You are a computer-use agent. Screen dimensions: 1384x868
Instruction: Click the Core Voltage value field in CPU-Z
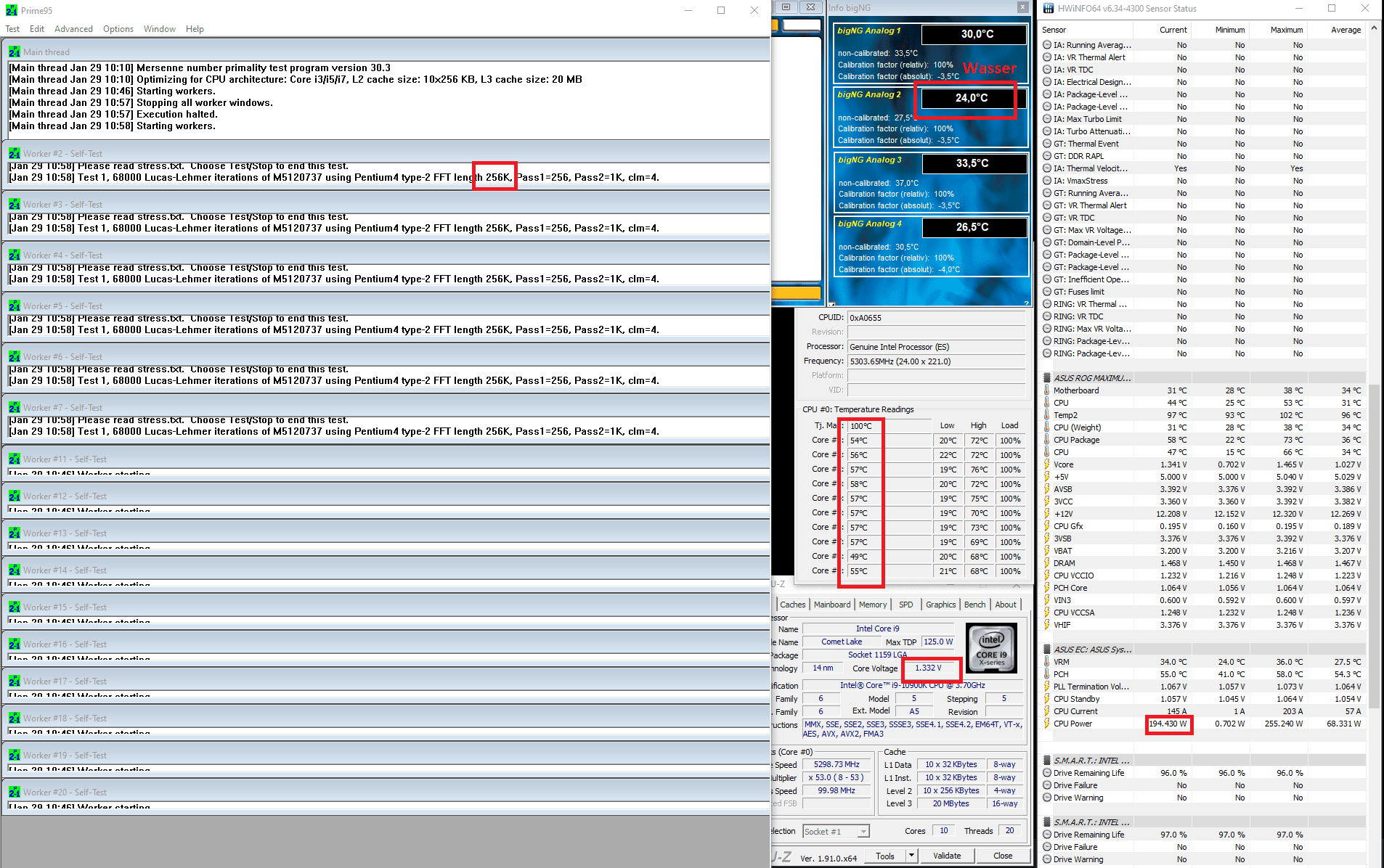(927, 668)
